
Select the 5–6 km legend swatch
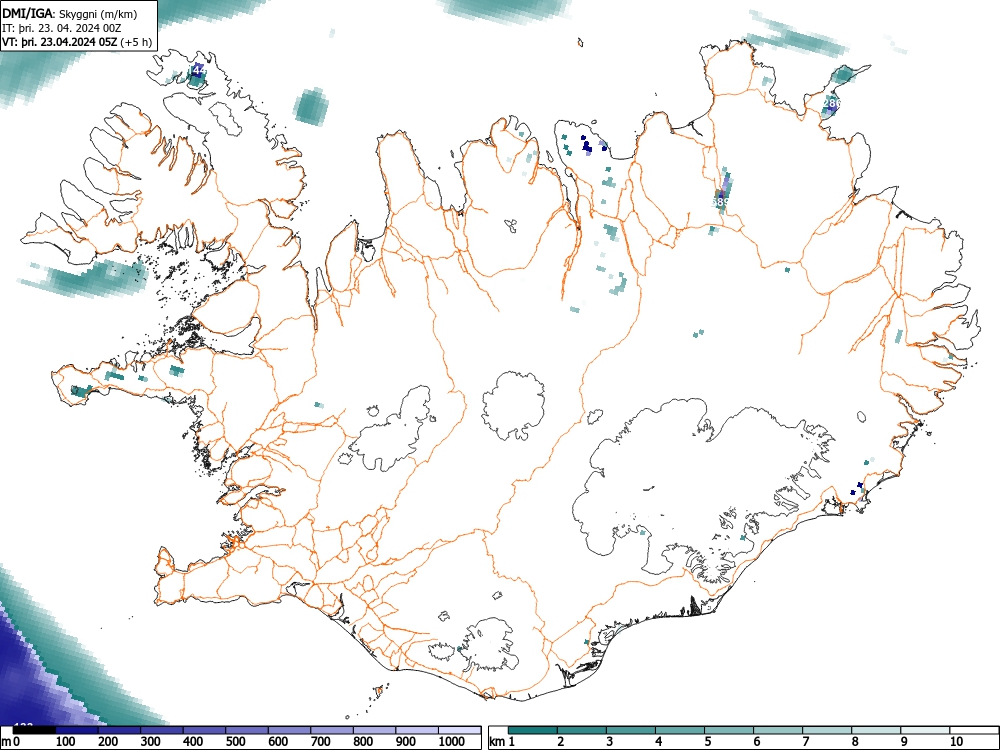coord(729,730)
